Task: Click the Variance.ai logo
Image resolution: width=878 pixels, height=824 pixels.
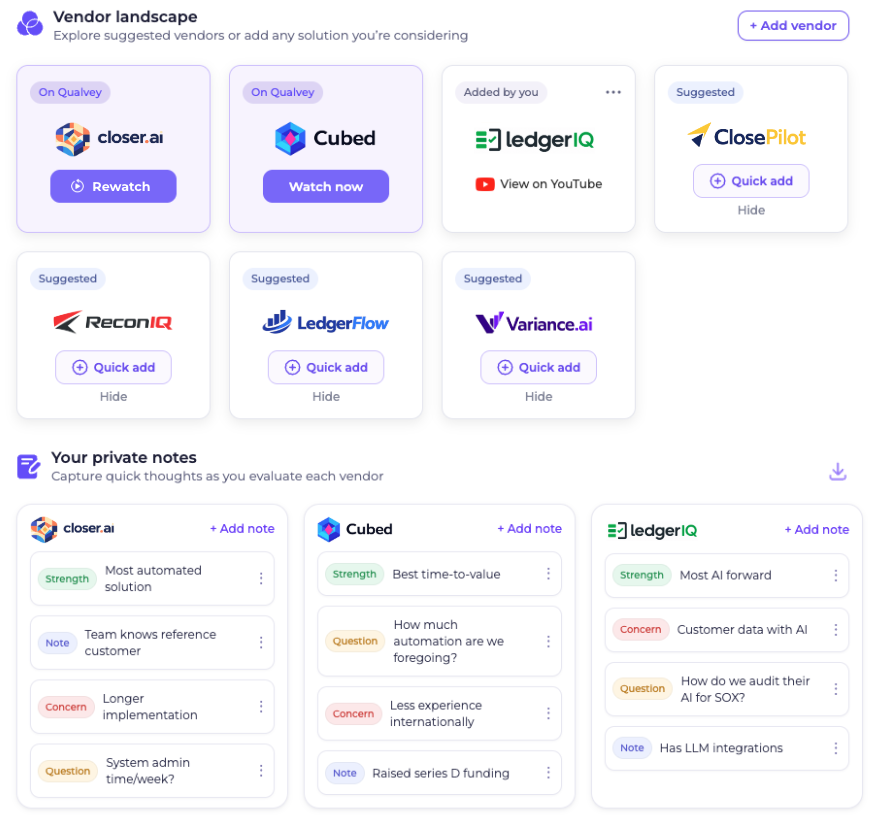Action: point(534,323)
